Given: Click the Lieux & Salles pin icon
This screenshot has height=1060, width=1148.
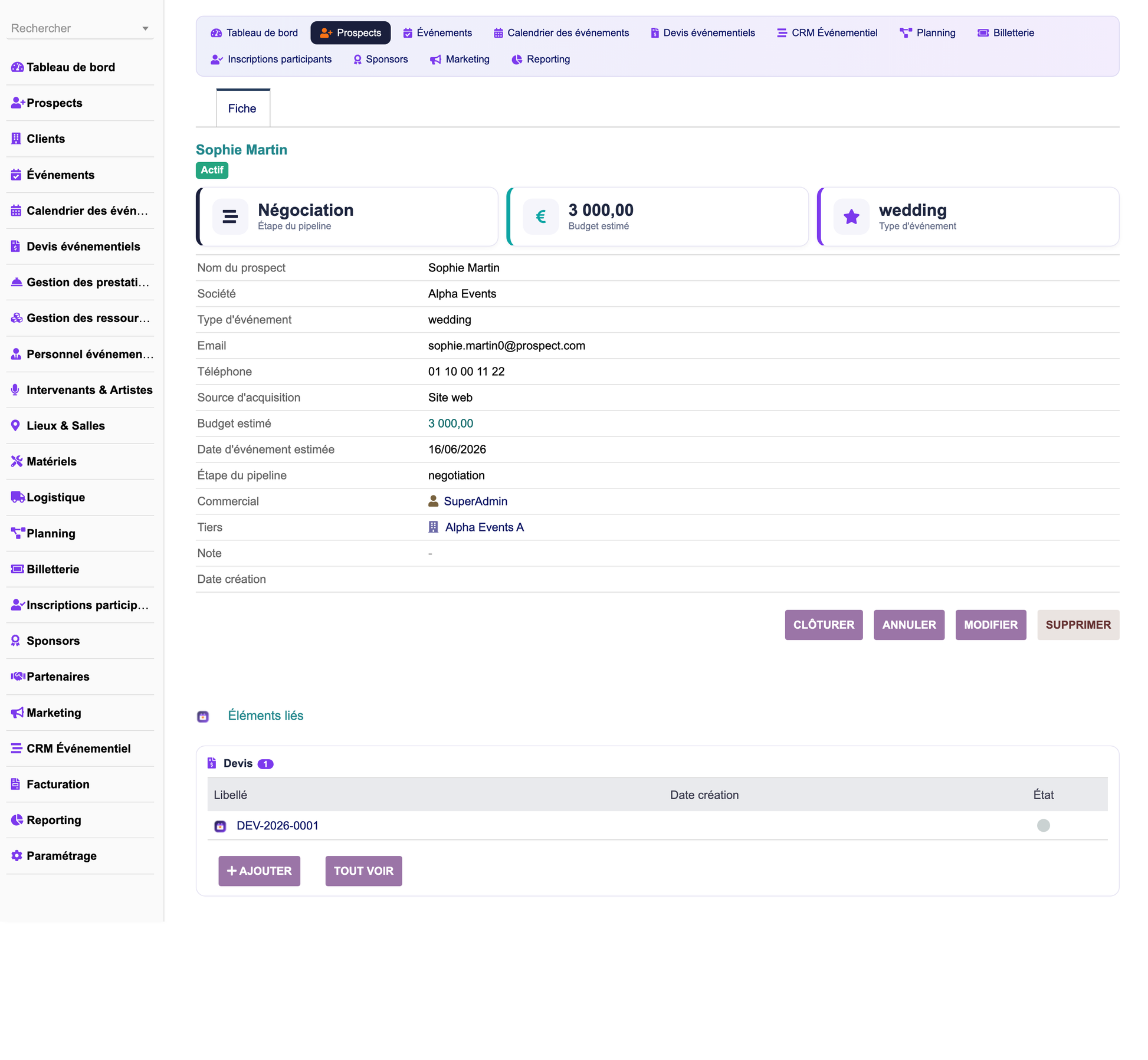Looking at the screenshot, I should (16, 426).
